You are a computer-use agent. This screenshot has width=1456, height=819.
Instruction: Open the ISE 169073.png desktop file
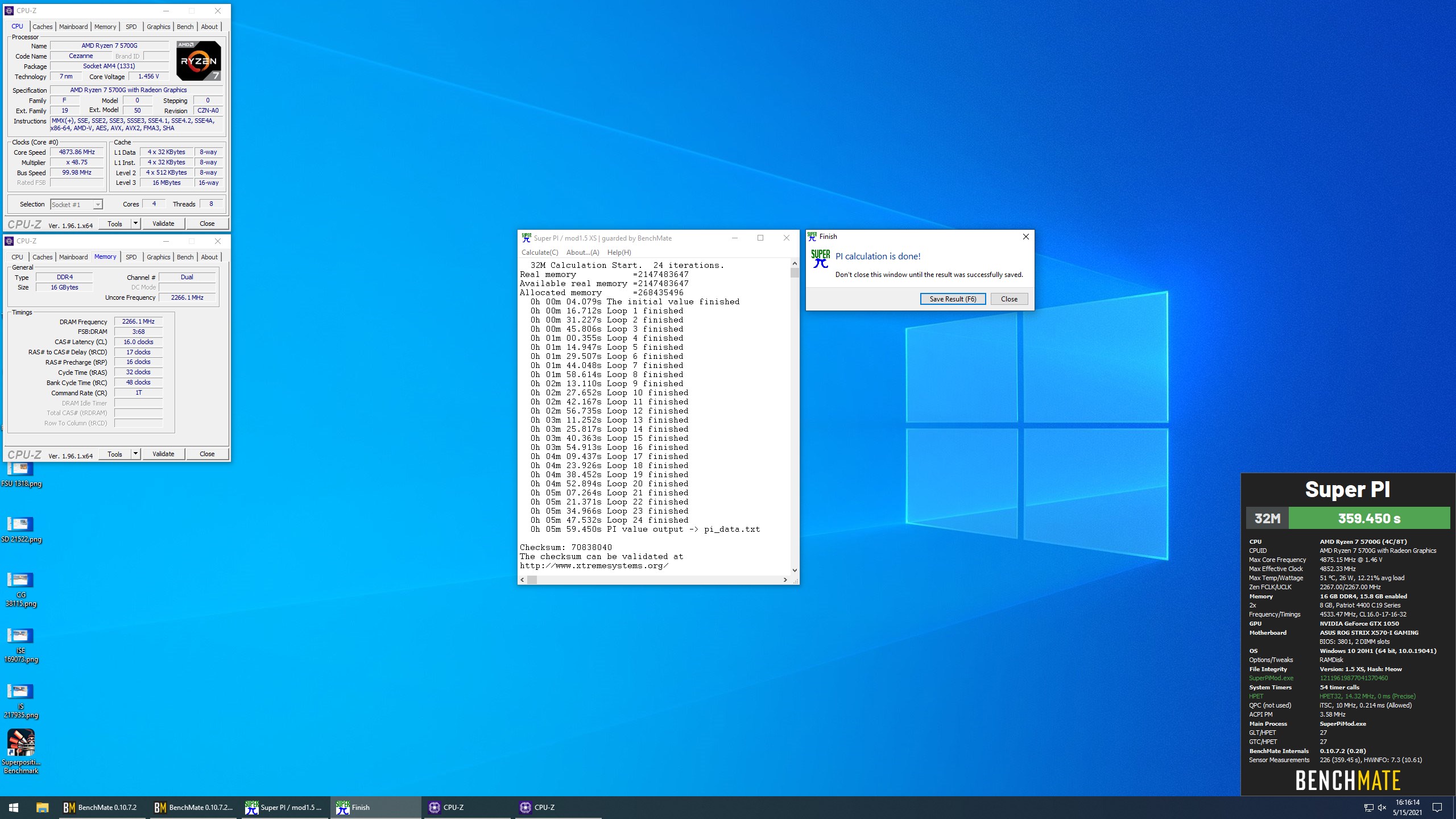21,645
